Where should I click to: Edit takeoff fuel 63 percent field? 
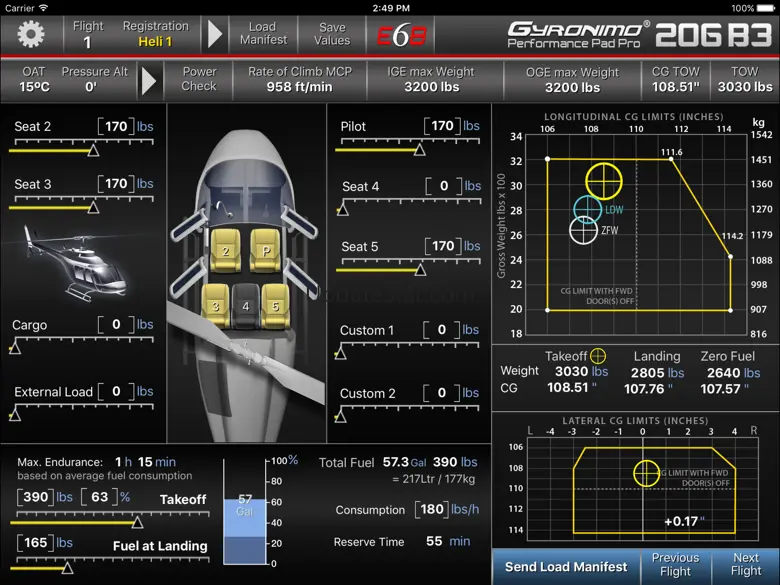coord(99,497)
